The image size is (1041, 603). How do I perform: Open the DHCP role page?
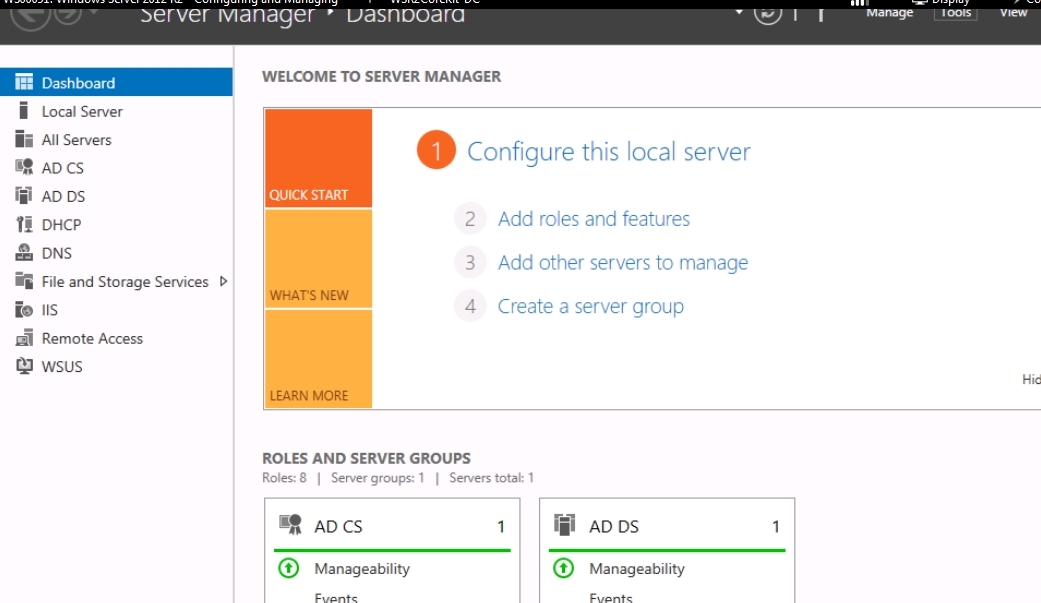[x=116, y=224]
